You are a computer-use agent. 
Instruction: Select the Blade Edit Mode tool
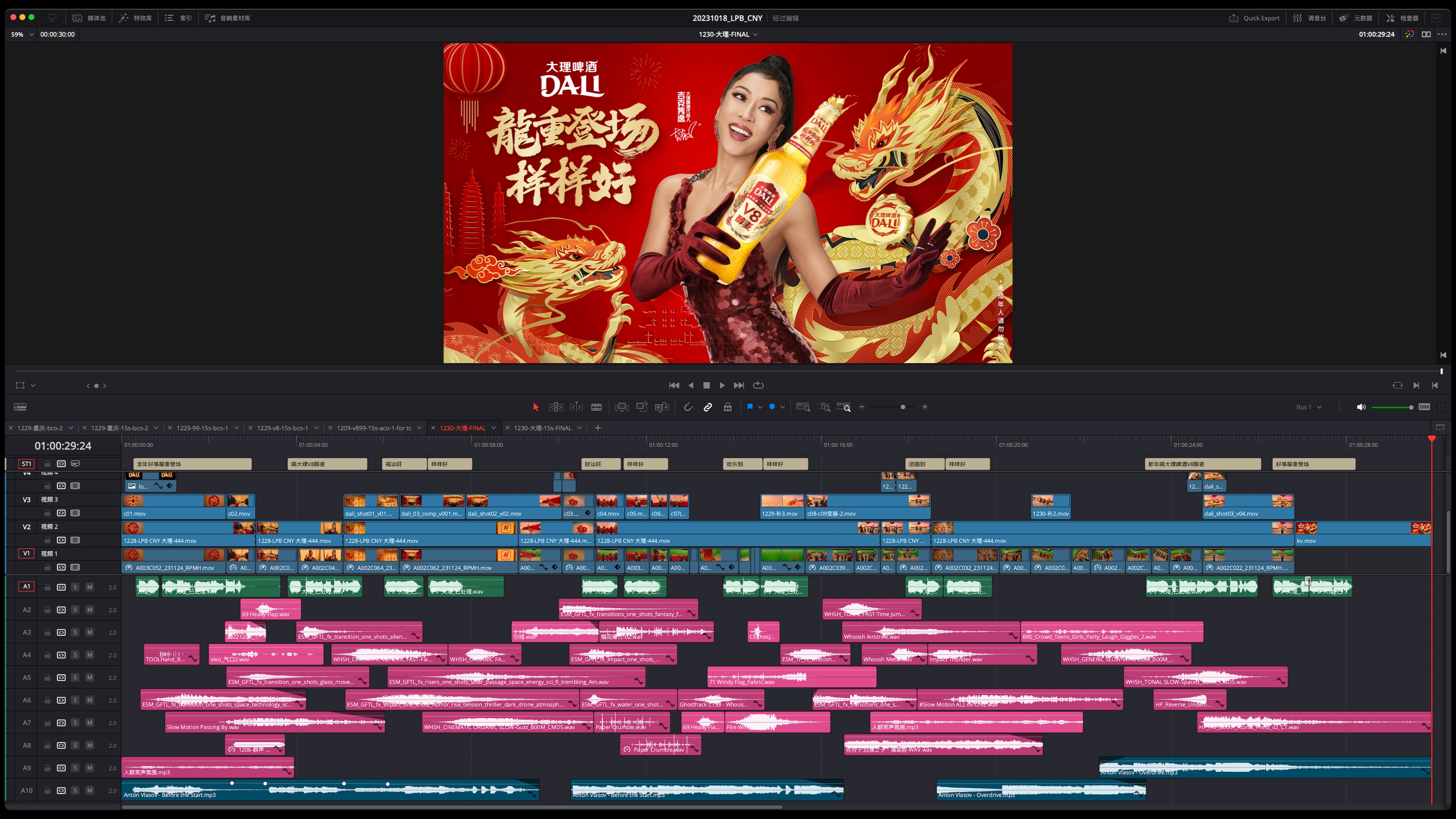596,407
